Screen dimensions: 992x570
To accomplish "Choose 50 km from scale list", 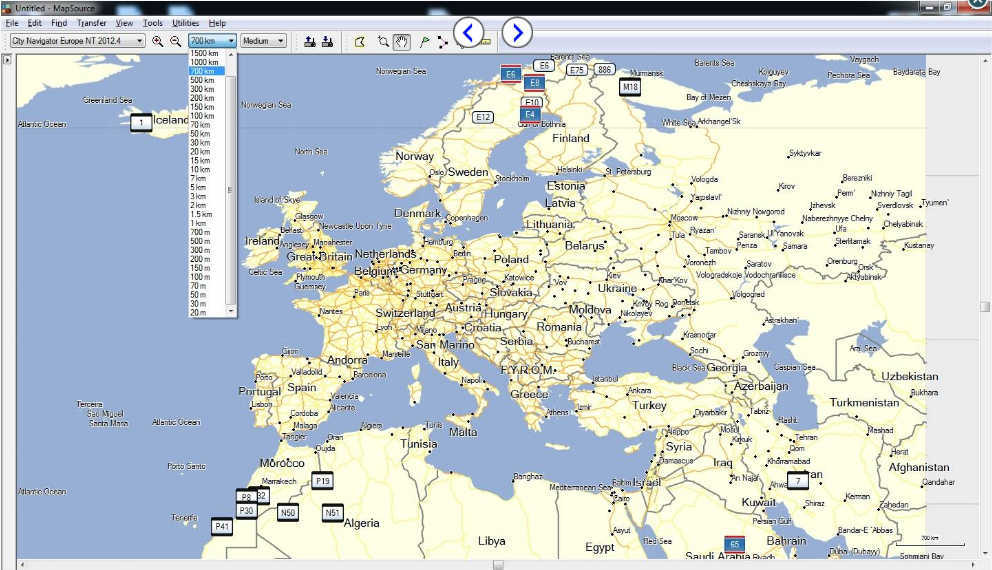I will click(207, 134).
